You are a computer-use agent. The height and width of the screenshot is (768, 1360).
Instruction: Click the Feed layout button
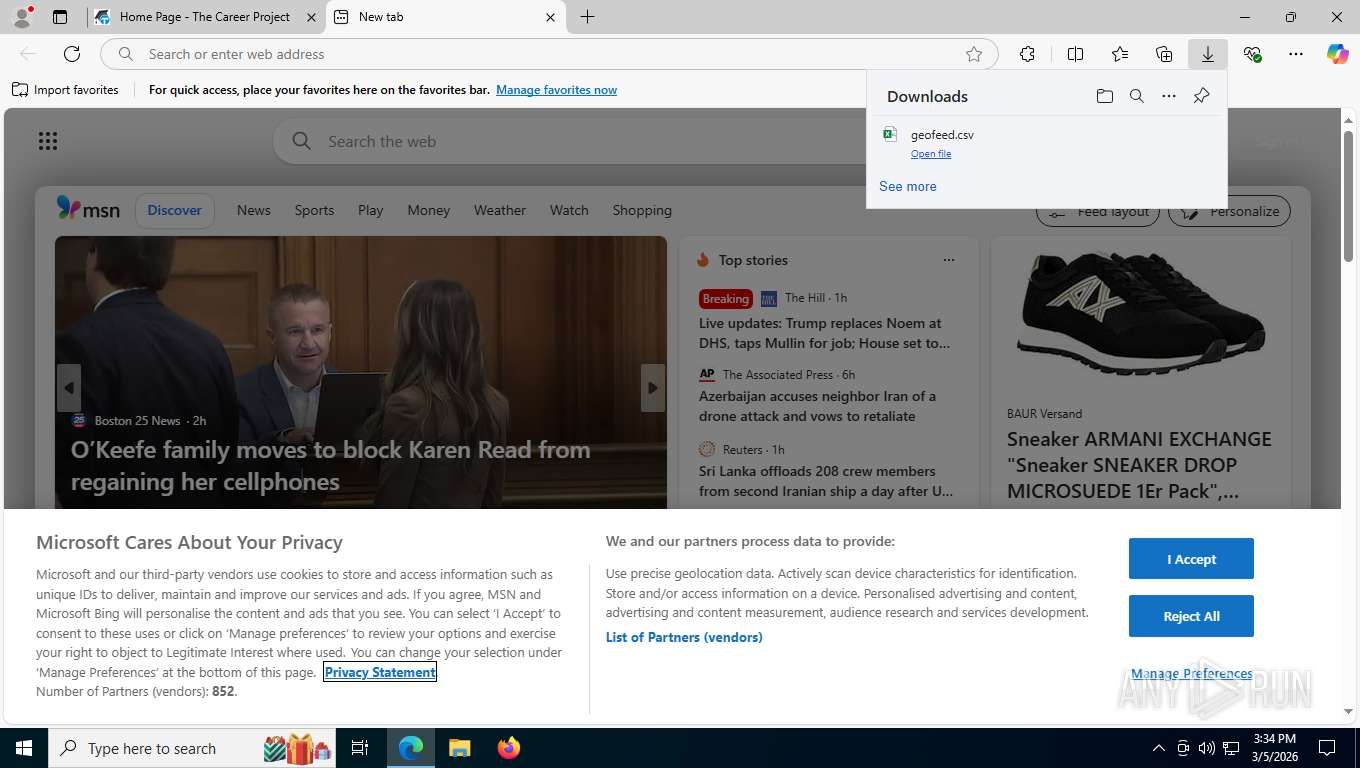pos(1098,211)
